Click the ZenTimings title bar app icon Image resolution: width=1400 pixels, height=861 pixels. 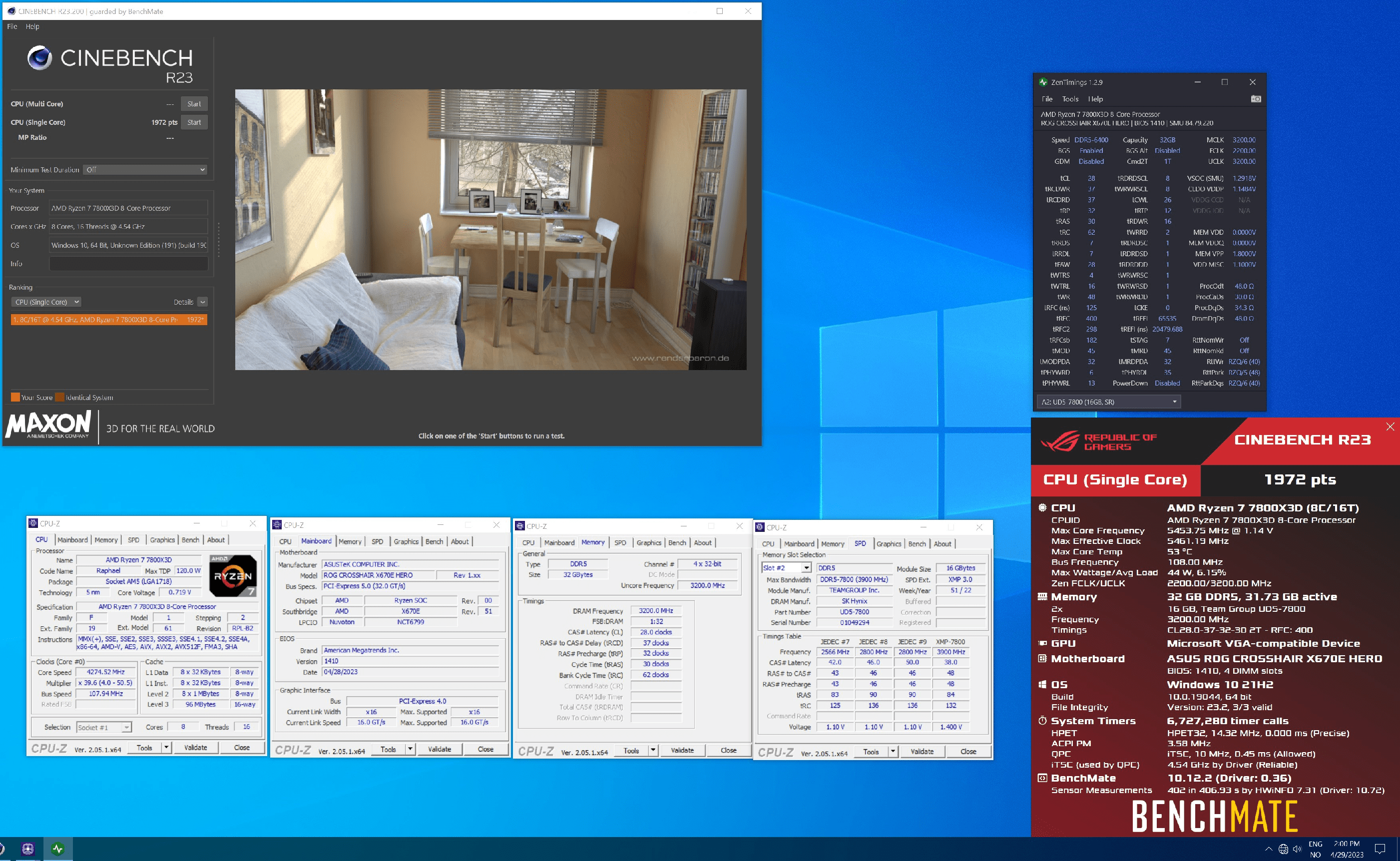(1043, 82)
